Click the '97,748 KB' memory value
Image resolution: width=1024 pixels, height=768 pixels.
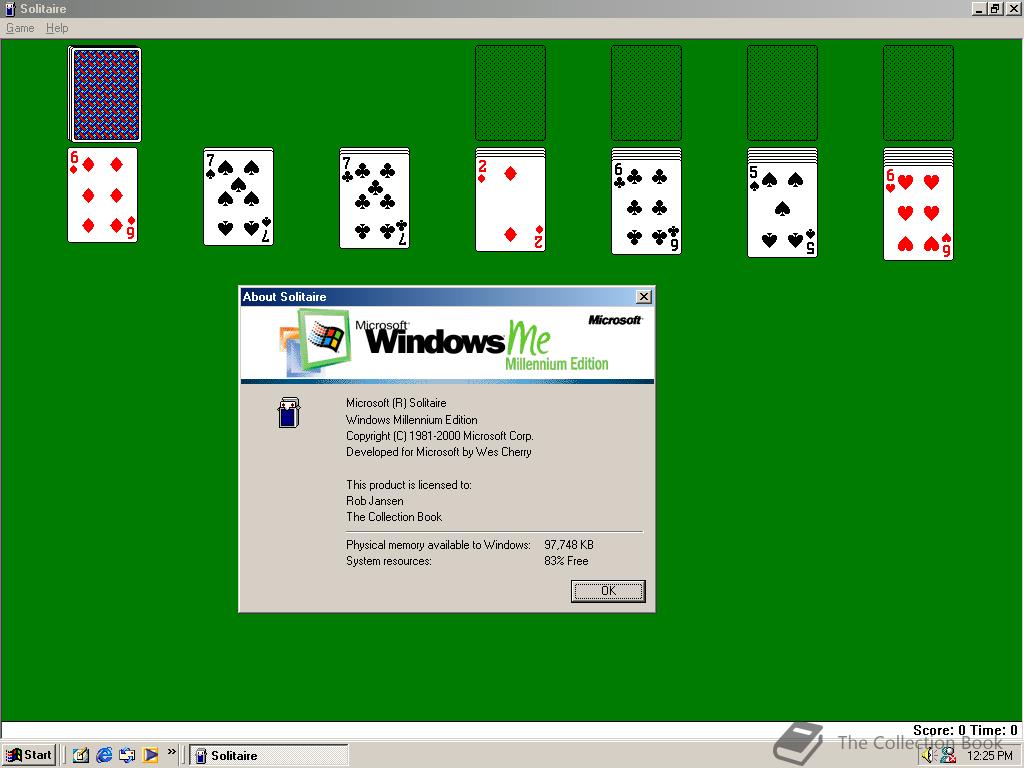point(569,545)
